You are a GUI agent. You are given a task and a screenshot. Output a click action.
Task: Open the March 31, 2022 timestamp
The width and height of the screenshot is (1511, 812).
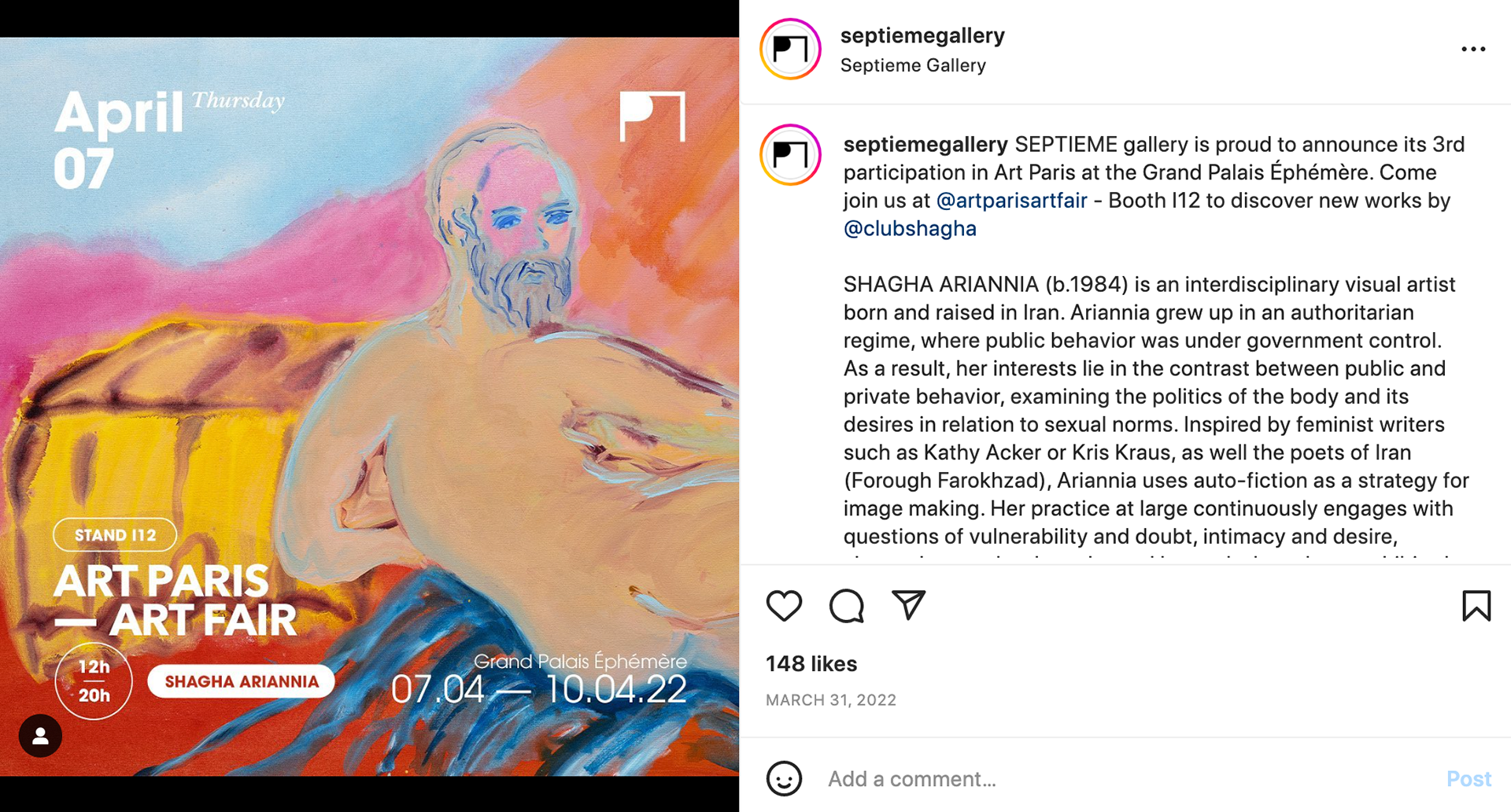[x=831, y=700]
